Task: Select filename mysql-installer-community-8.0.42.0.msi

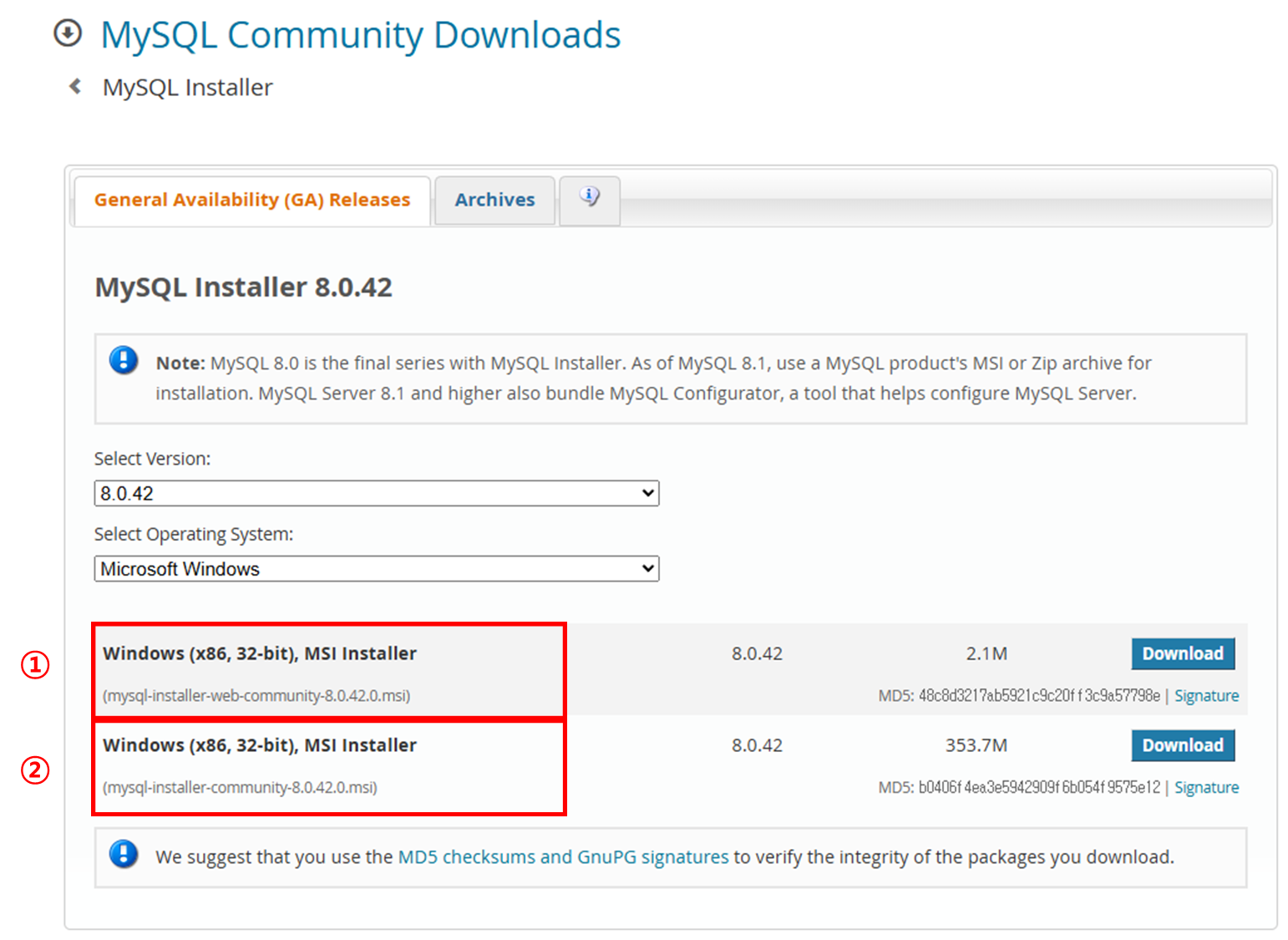Action: pyautogui.click(x=240, y=788)
